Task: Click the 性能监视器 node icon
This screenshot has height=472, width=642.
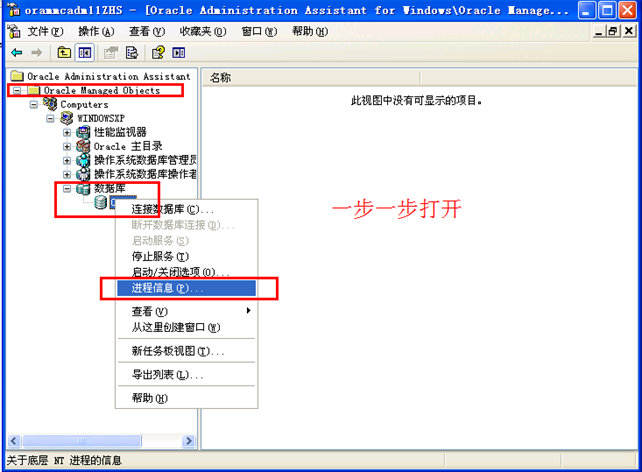Action: 83,132
